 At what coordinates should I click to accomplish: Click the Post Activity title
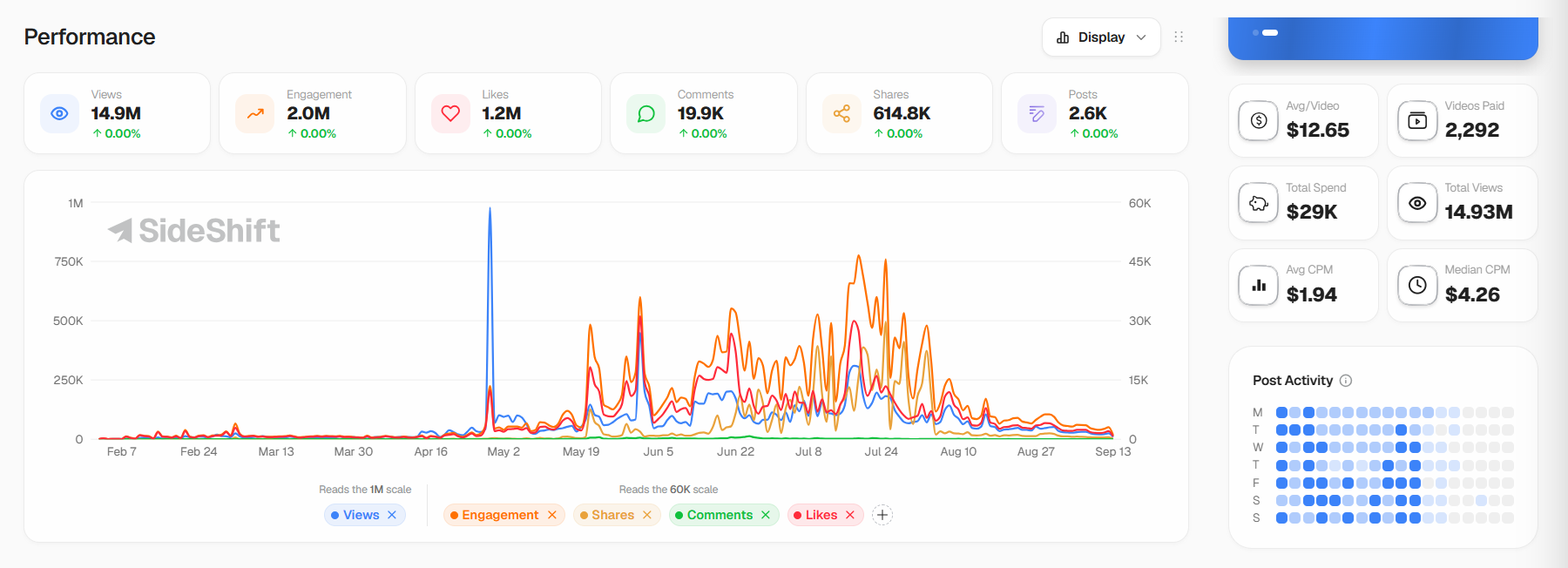click(1293, 381)
